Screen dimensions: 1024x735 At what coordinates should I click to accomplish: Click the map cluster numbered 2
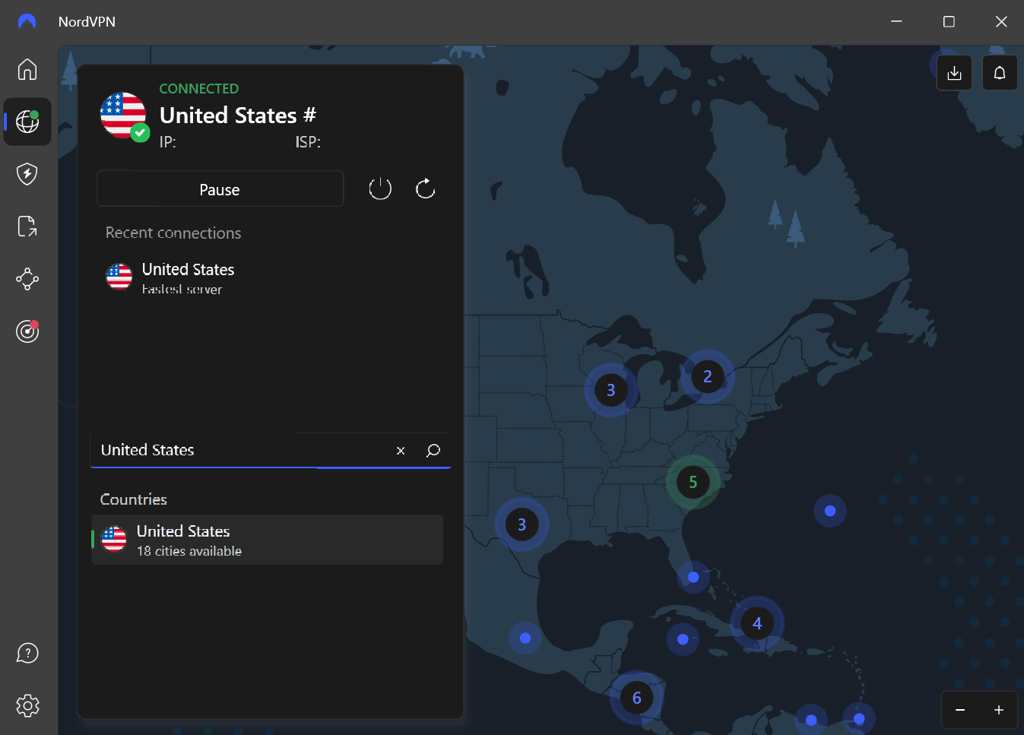click(x=707, y=377)
